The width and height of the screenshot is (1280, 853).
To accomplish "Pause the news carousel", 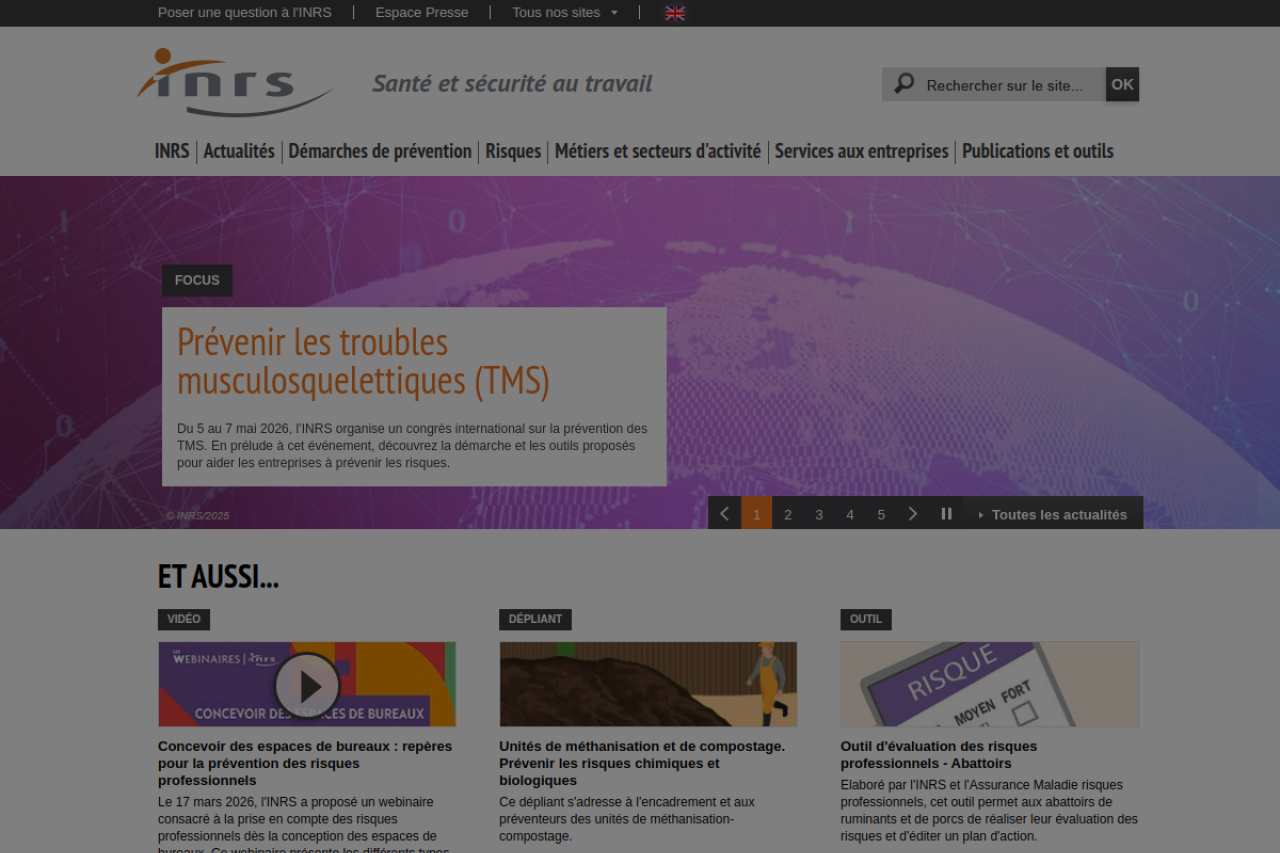I will point(946,514).
